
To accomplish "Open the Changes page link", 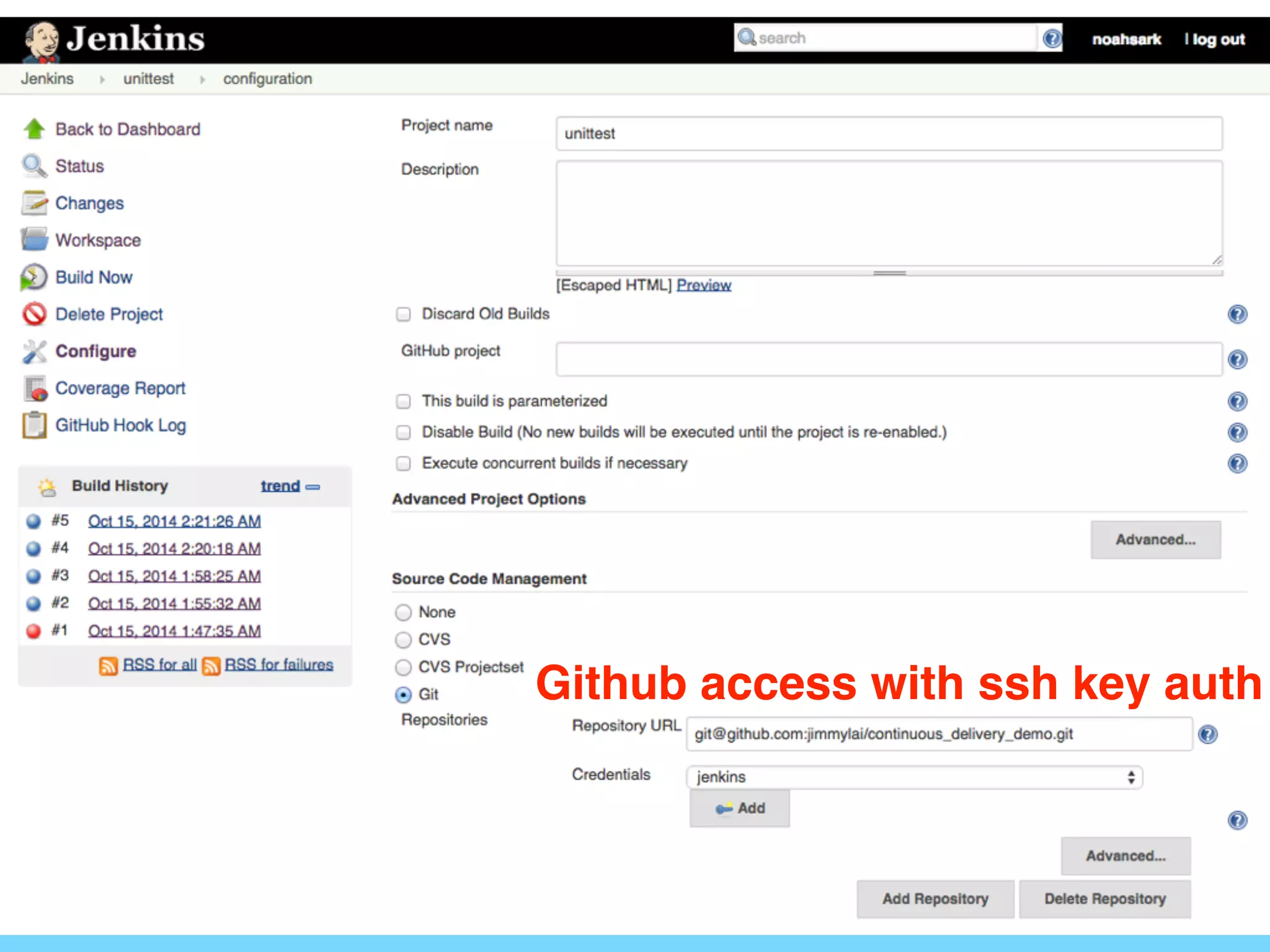I will (x=89, y=203).
